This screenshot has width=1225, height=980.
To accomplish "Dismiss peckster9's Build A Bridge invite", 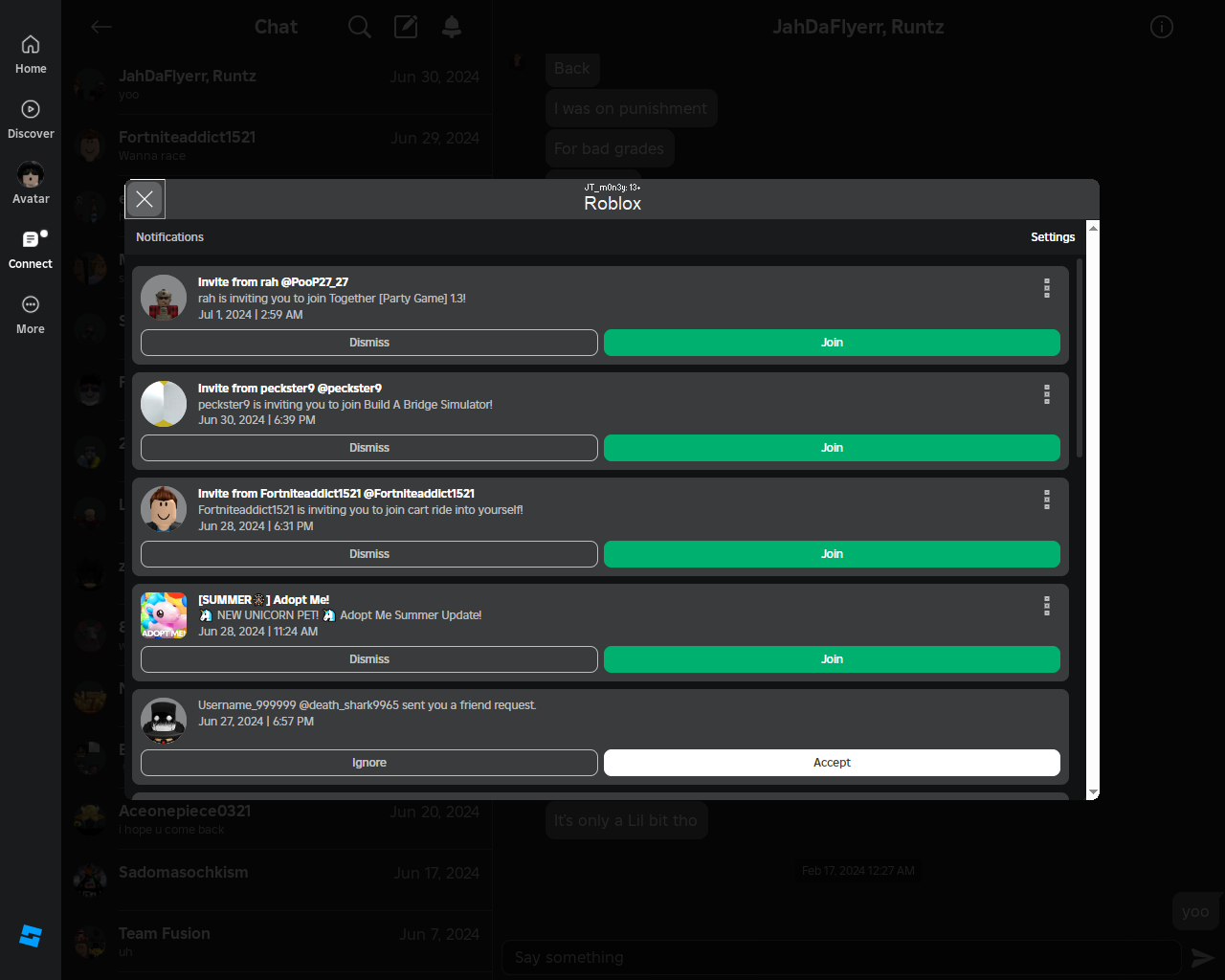I will tap(369, 448).
